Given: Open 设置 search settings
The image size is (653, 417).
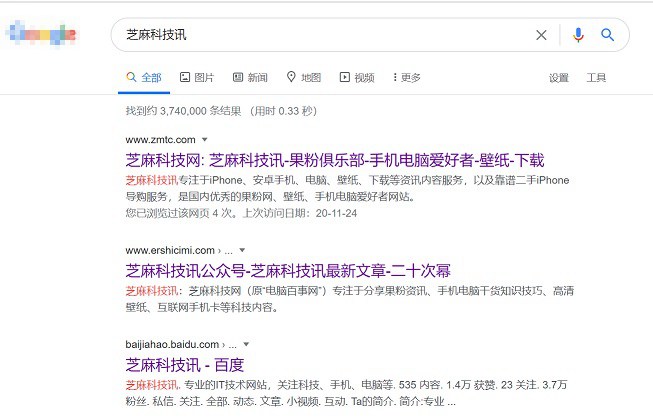Looking at the screenshot, I should (x=558, y=78).
